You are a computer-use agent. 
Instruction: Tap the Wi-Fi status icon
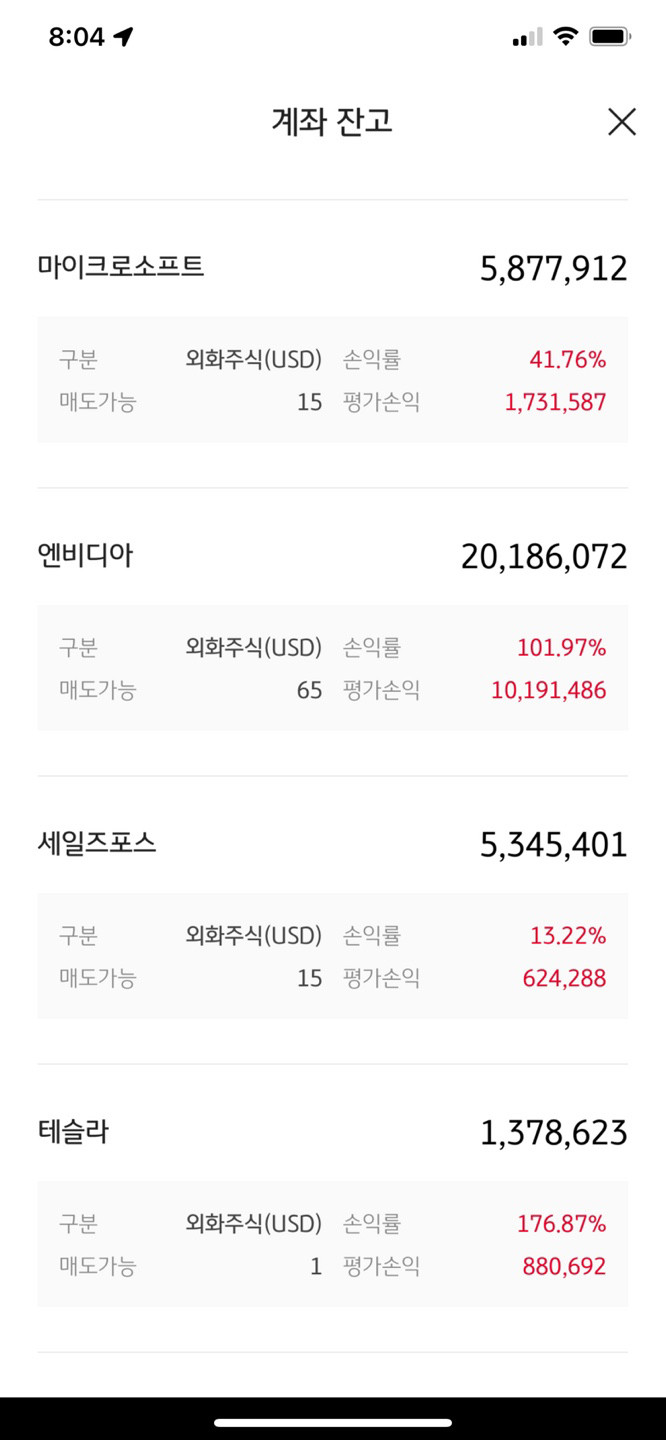[566, 37]
